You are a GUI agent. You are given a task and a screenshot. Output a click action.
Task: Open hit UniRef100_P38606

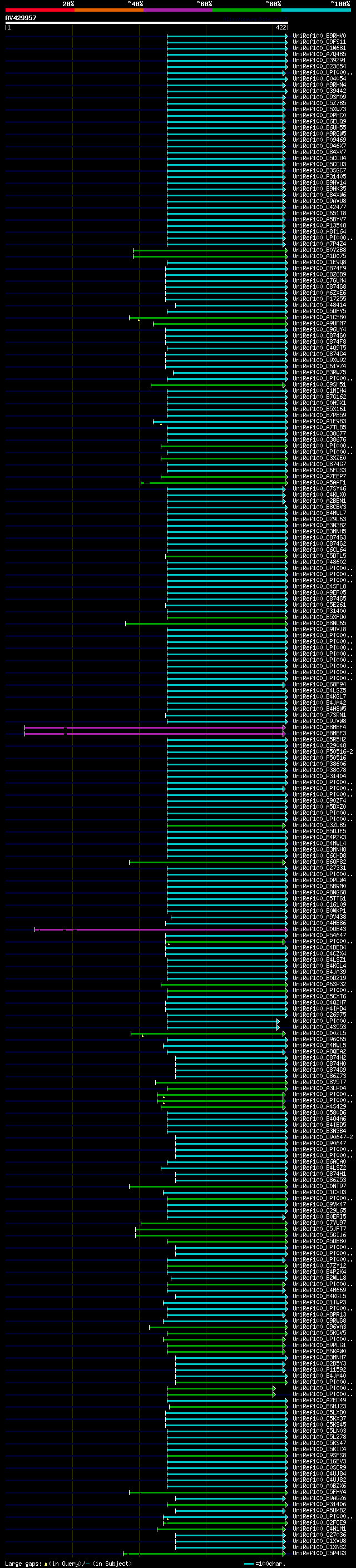coord(319,764)
